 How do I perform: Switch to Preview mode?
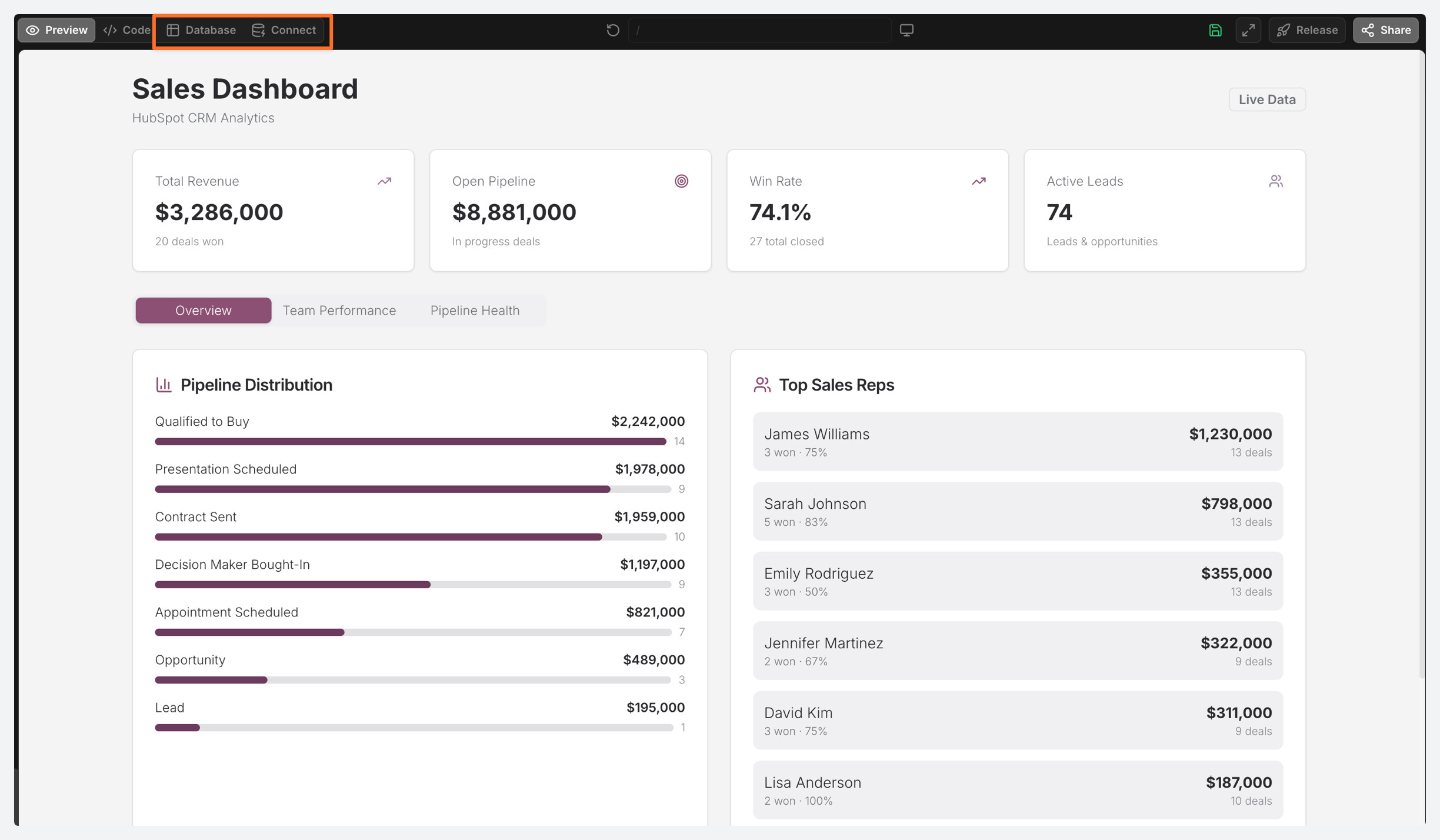pyautogui.click(x=56, y=30)
